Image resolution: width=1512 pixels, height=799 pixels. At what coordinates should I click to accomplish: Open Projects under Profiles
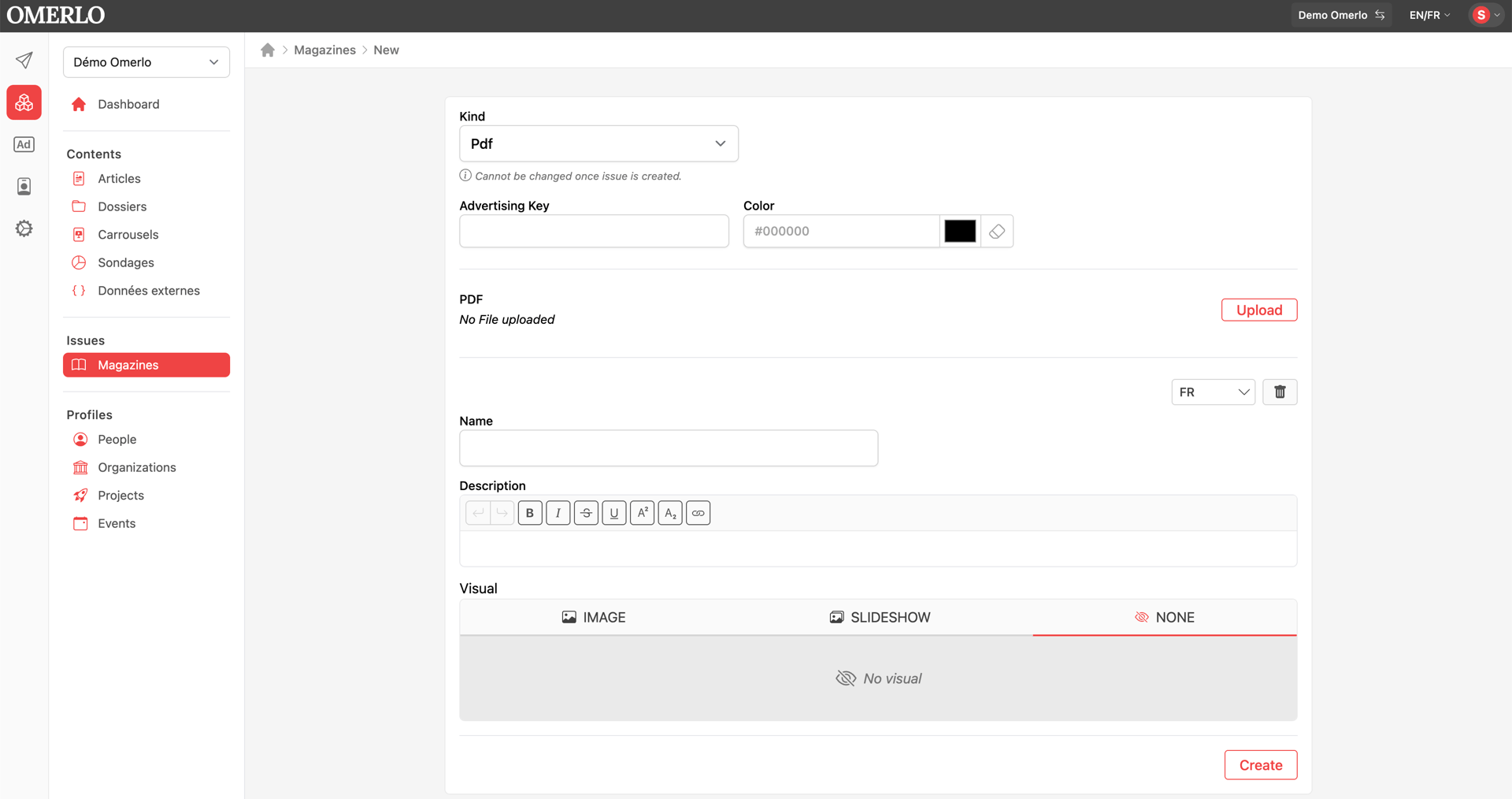click(x=146, y=496)
